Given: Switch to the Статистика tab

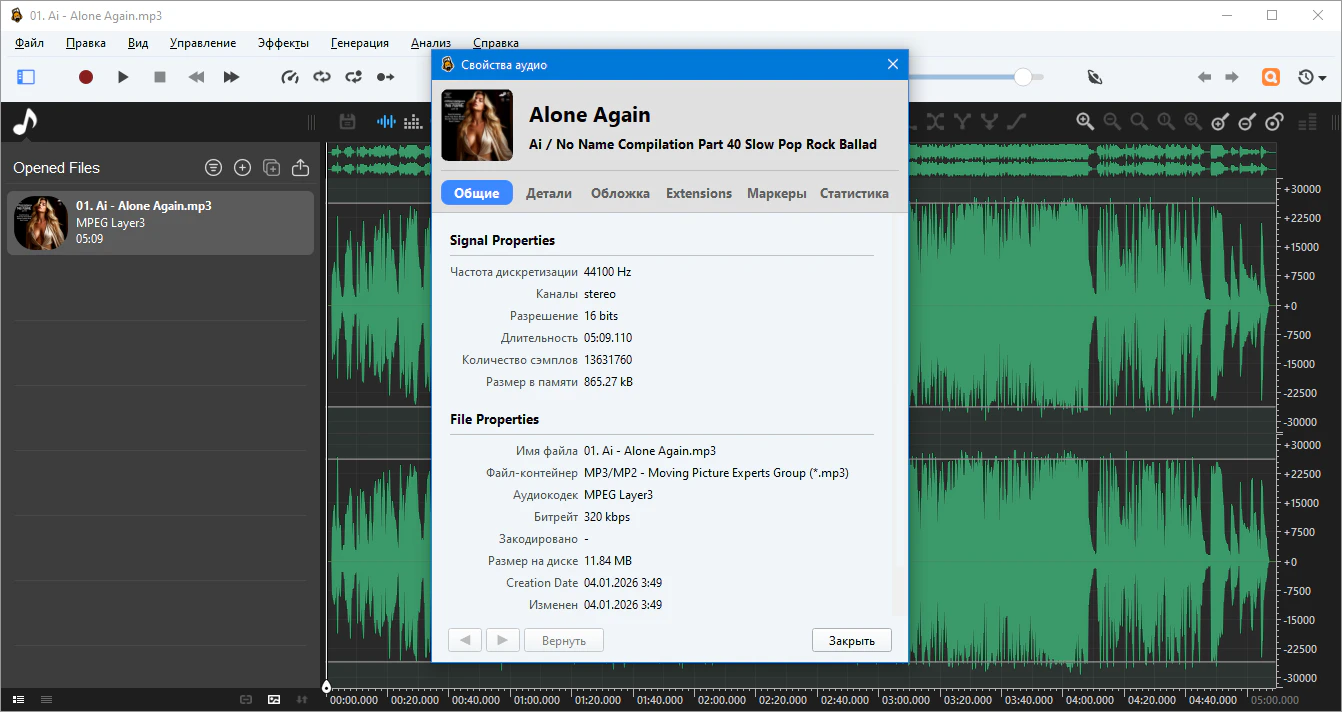Looking at the screenshot, I should click(x=854, y=193).
